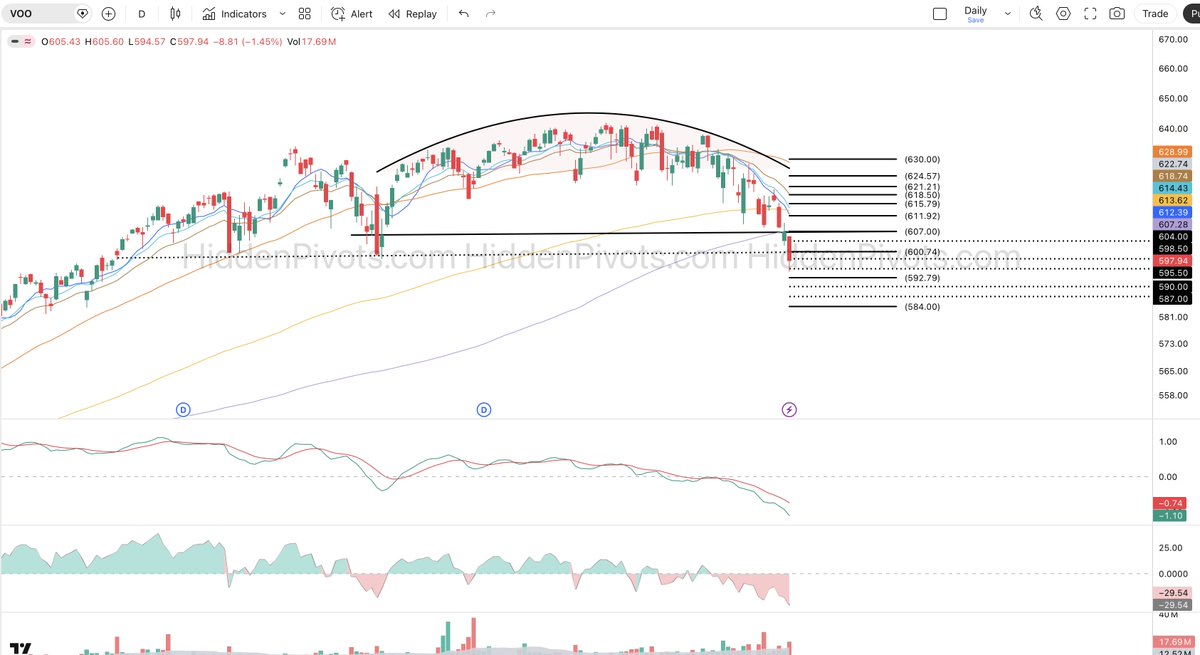Image resolution: width=1200 pixels, height=655 pixels.
Task: Click the H605.60 high value in legend
Action: click(x=105, y=42)
